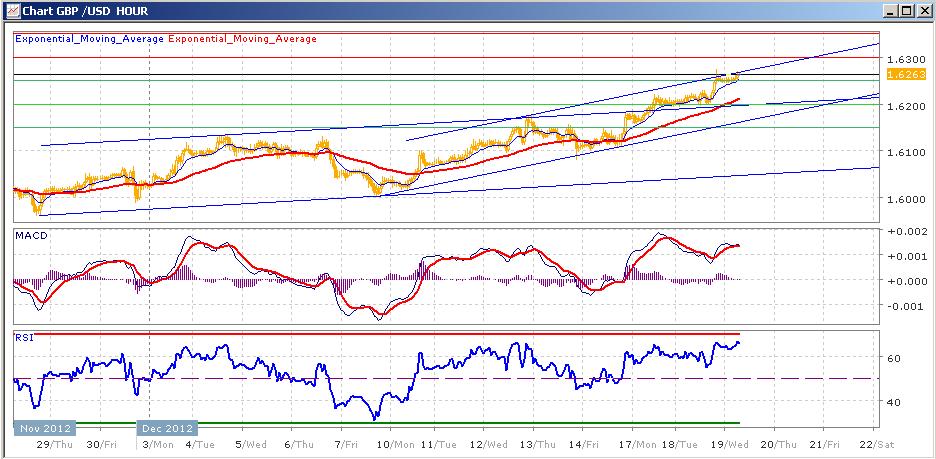936x459 pixels.
Task: Click the +0.000 MACD scale value
Action: pos(906,281)
